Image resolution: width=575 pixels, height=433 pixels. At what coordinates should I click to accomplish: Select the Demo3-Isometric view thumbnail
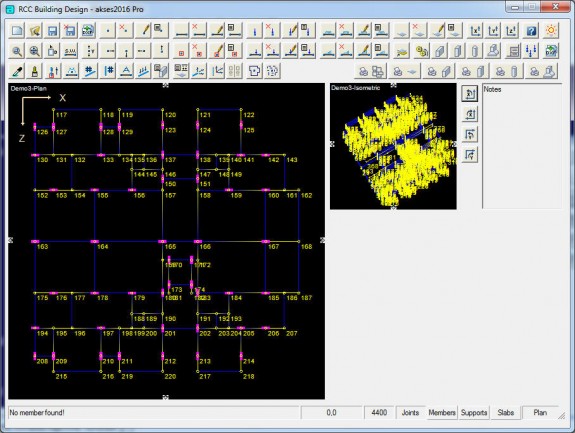click(393, 147)
